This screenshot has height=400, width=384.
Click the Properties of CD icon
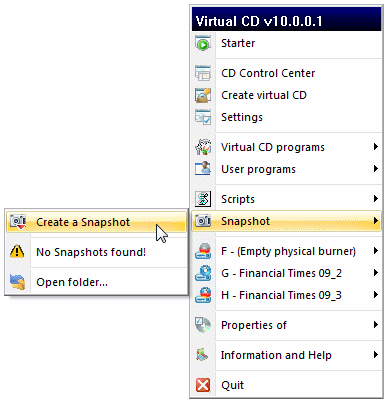click(x=203, y=325)
